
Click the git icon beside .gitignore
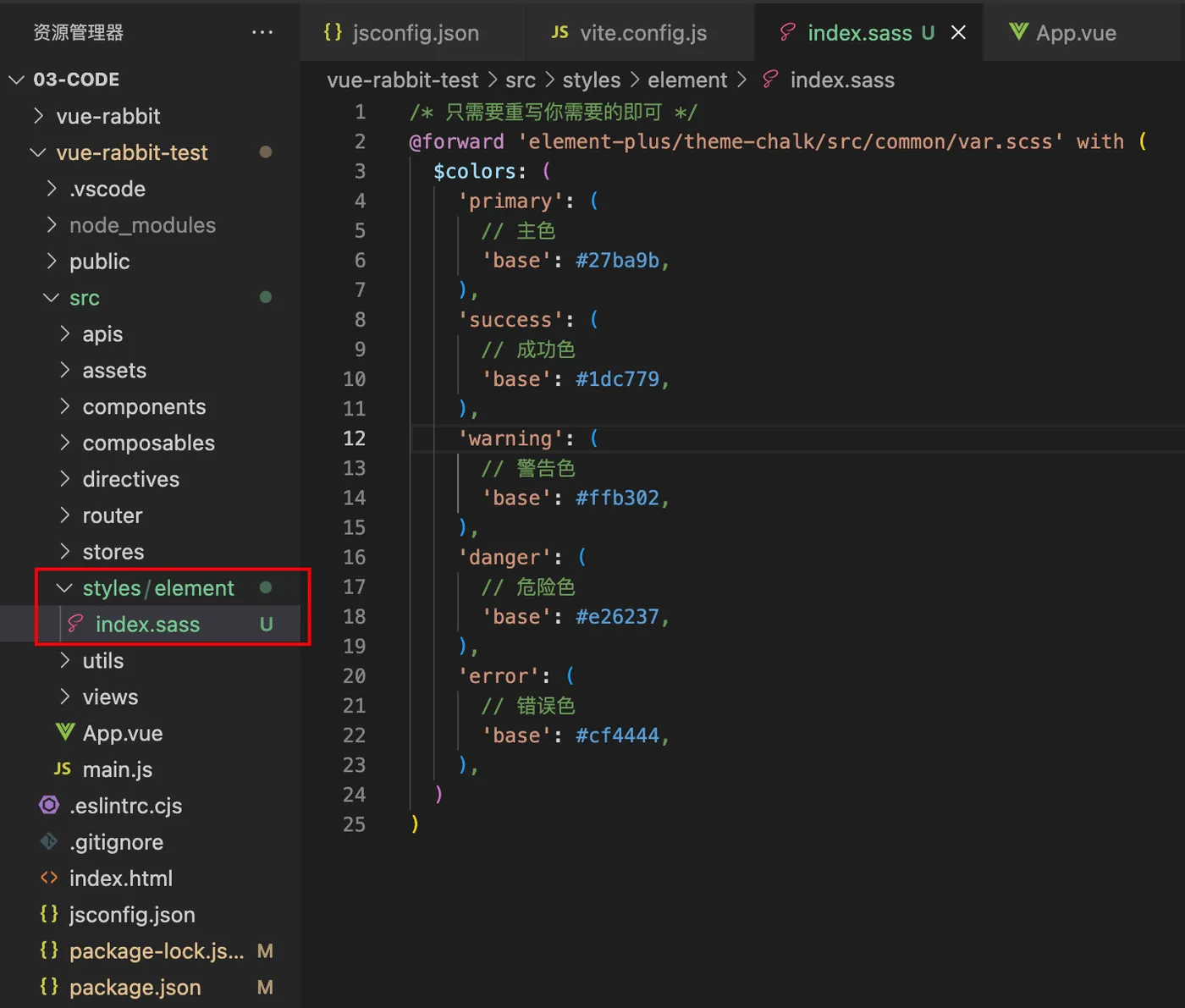click(x=49, y=841)
